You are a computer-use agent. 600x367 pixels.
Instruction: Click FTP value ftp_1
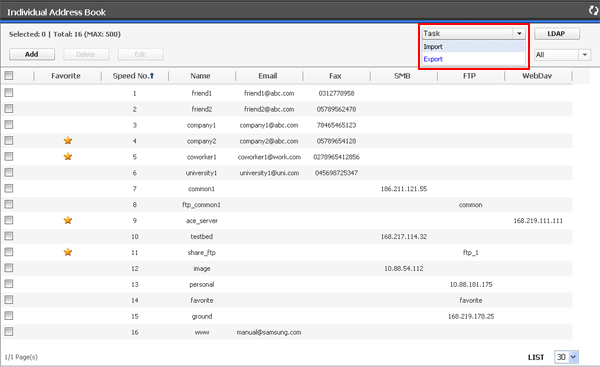point(471,253)
